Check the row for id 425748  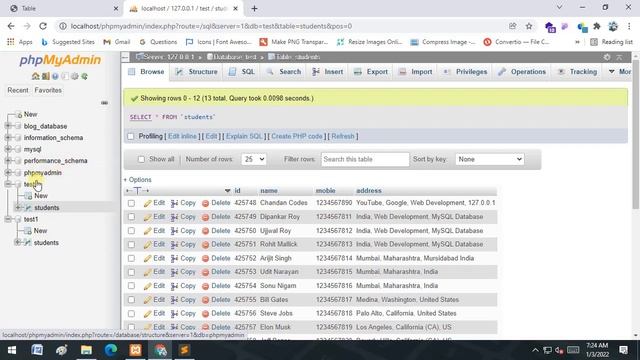pos(131,203)
